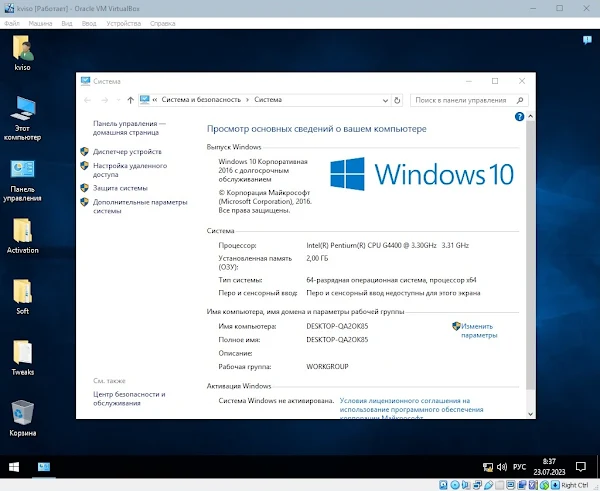Open Центр безопасности и обслуживания link

(129, 398)
